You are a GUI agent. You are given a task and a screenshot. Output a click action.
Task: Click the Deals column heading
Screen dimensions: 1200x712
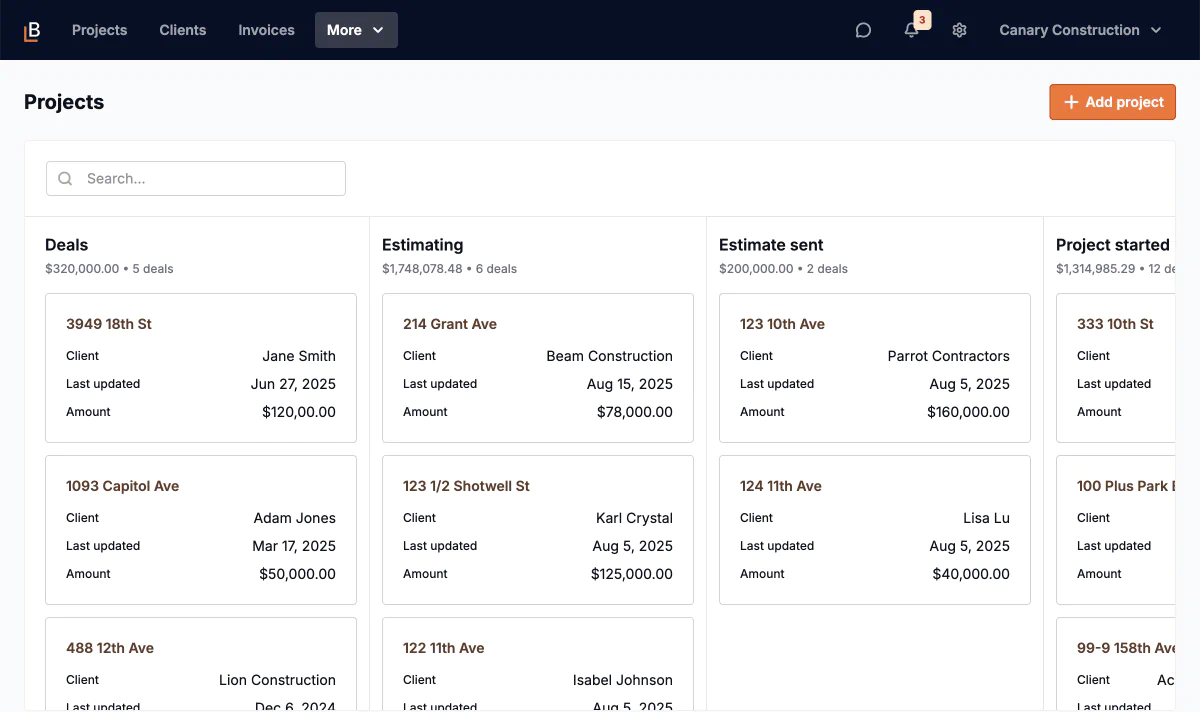point(67,245)
